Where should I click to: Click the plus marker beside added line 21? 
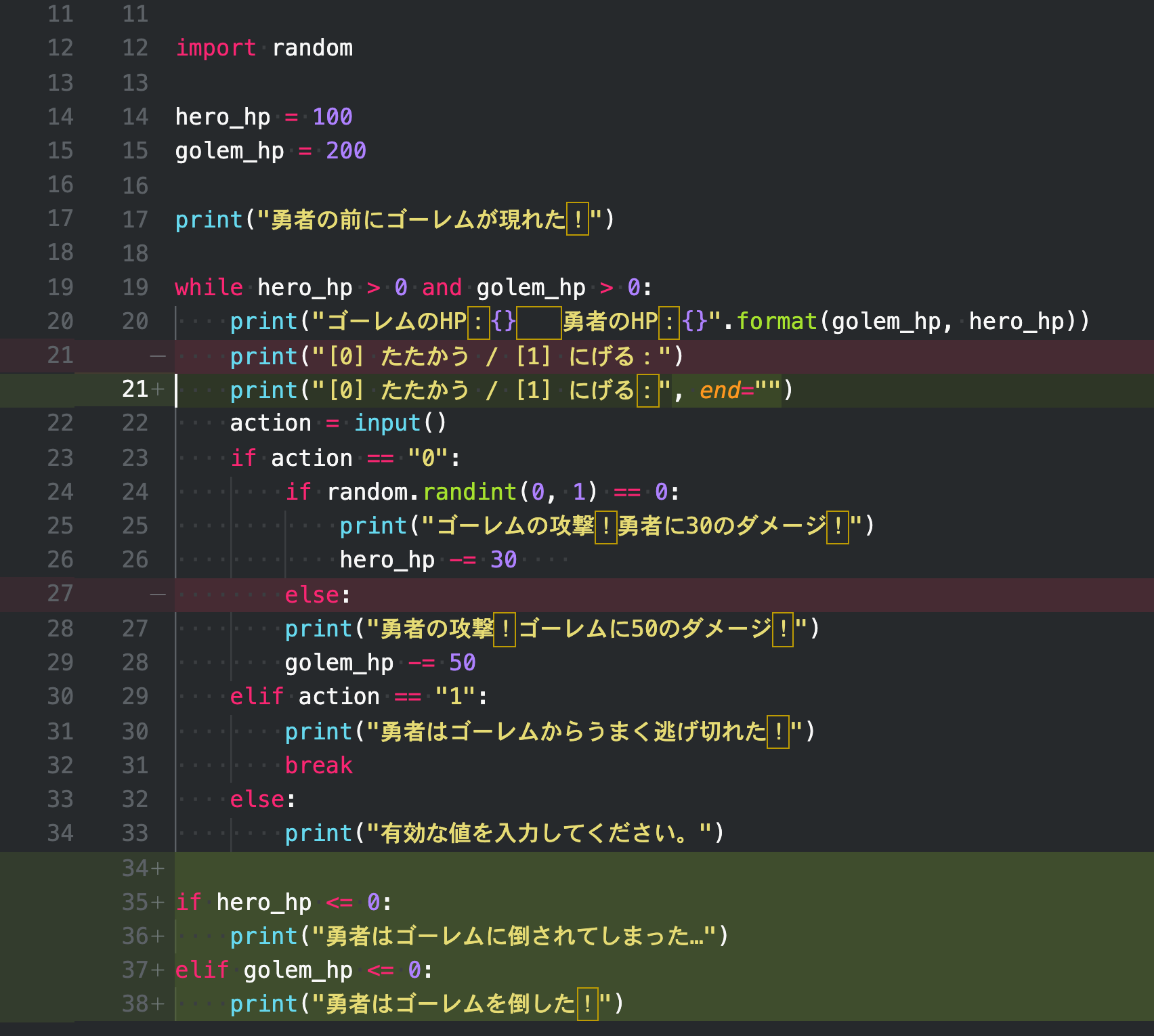tap(158, 389)
